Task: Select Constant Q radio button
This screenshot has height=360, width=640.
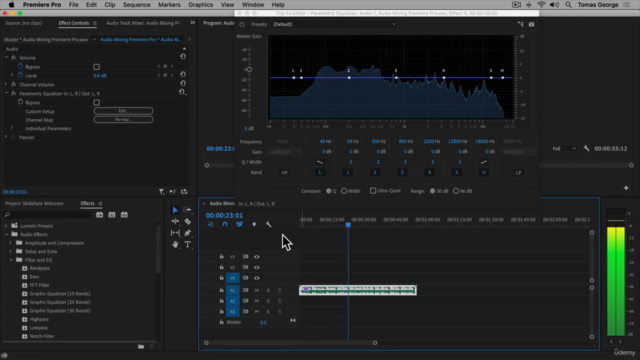Action: pyautogui.click(x=329, y=191)
